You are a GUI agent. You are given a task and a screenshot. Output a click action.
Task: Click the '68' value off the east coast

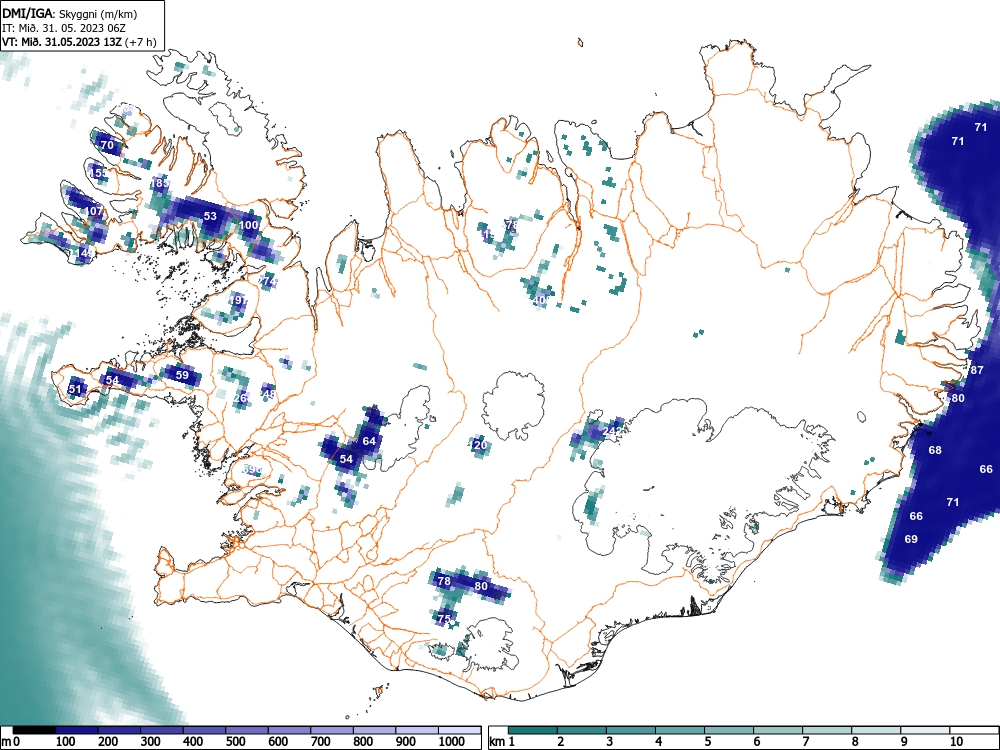(x=935, y=450)
